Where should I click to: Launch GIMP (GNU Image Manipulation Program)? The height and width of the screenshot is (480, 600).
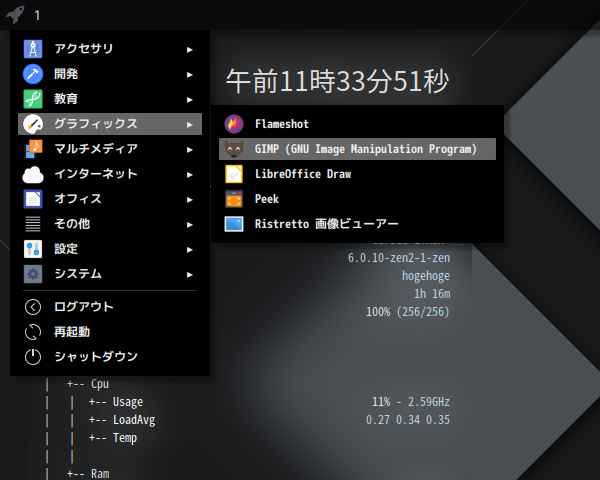tap(357, 149)
